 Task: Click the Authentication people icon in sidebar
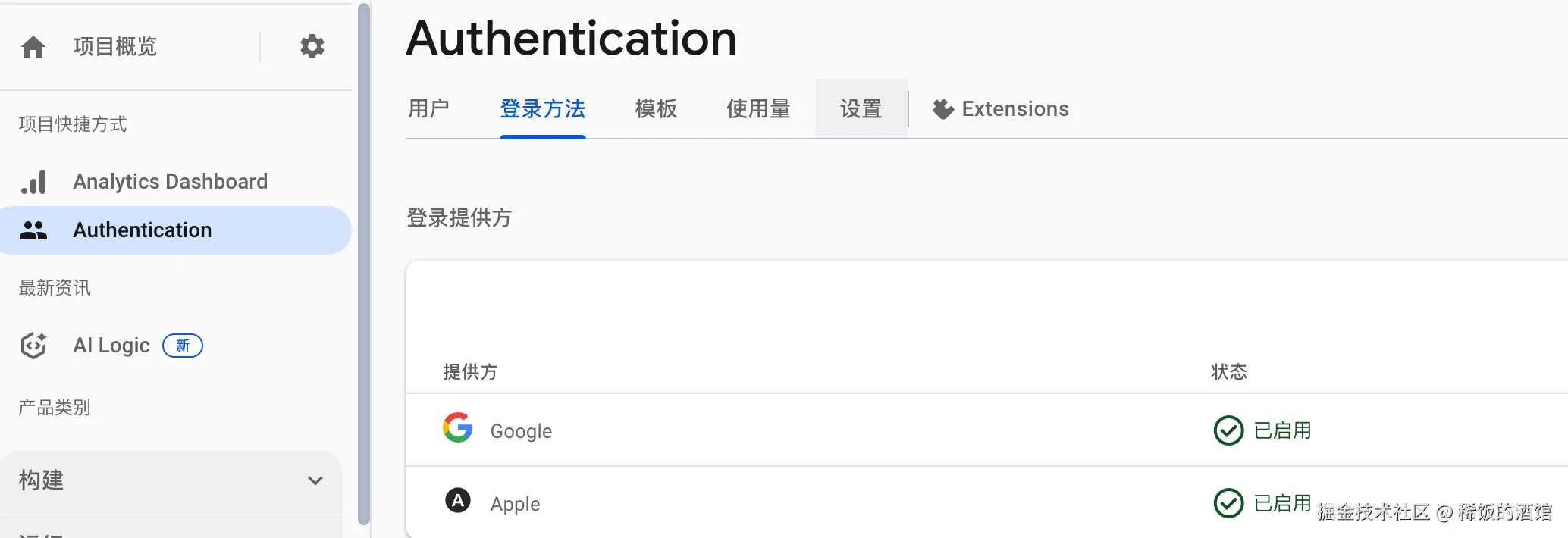click(x=33, y=230)
